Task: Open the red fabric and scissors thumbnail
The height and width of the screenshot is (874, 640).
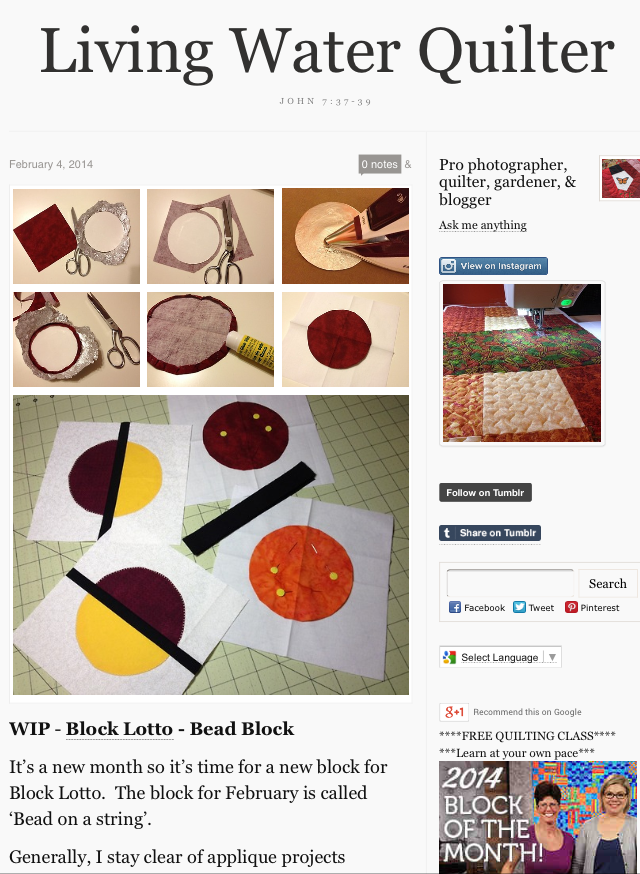Action: pyautogui.click(x=76, y=236)
